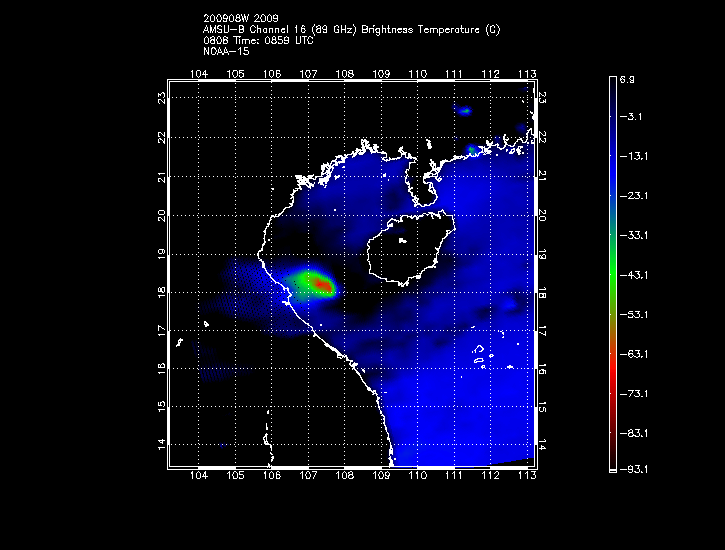Click longitude label 109 on the bottom axis
The height and width of the screenshot is (550, 725).
381,475
